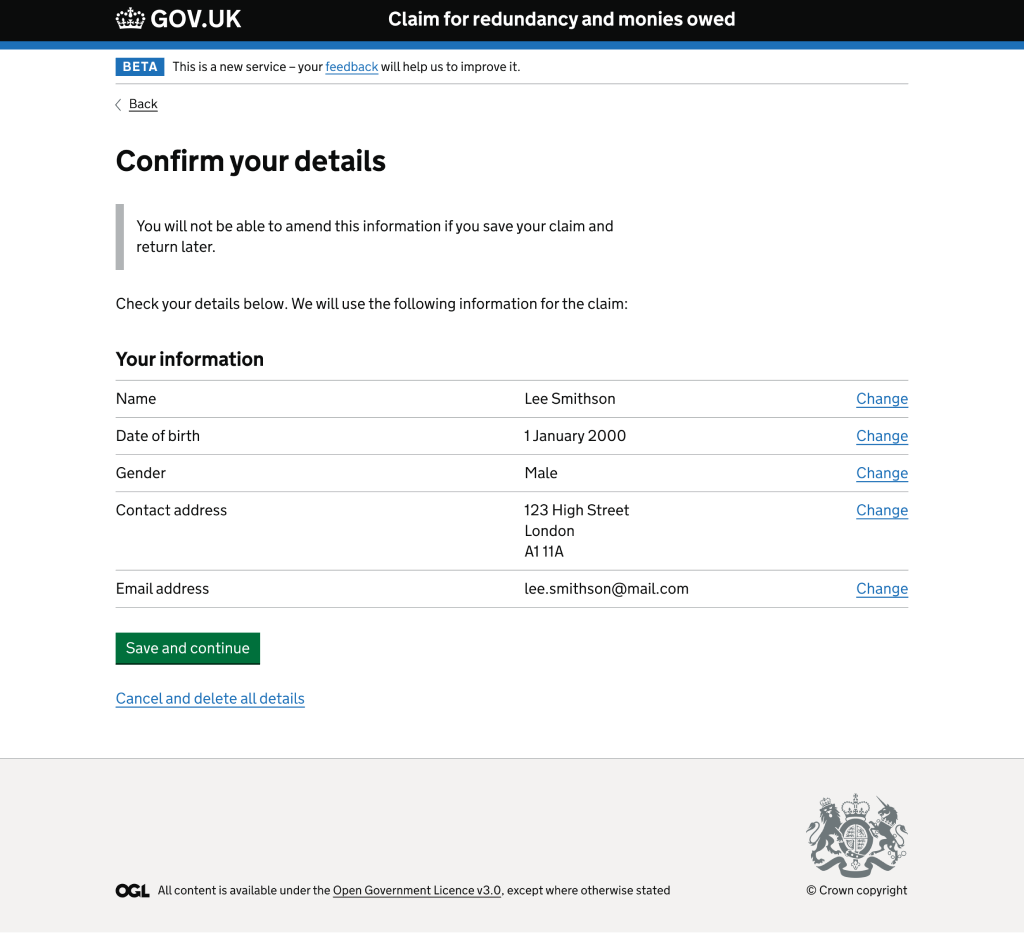
Task: Click the royal coat of arms crest
Action: 856,835
